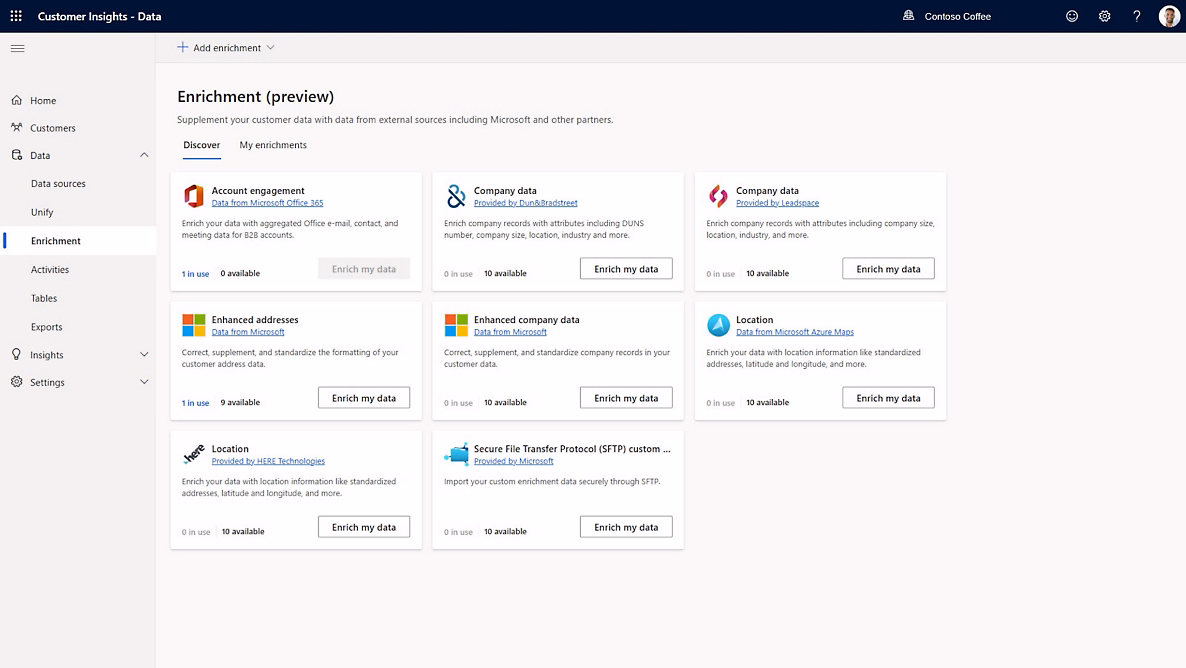Viewport: 1186px width, 668px height.
Task: Click Enrich my data for Enhanced addresses
Action: [x=364, y=398]
